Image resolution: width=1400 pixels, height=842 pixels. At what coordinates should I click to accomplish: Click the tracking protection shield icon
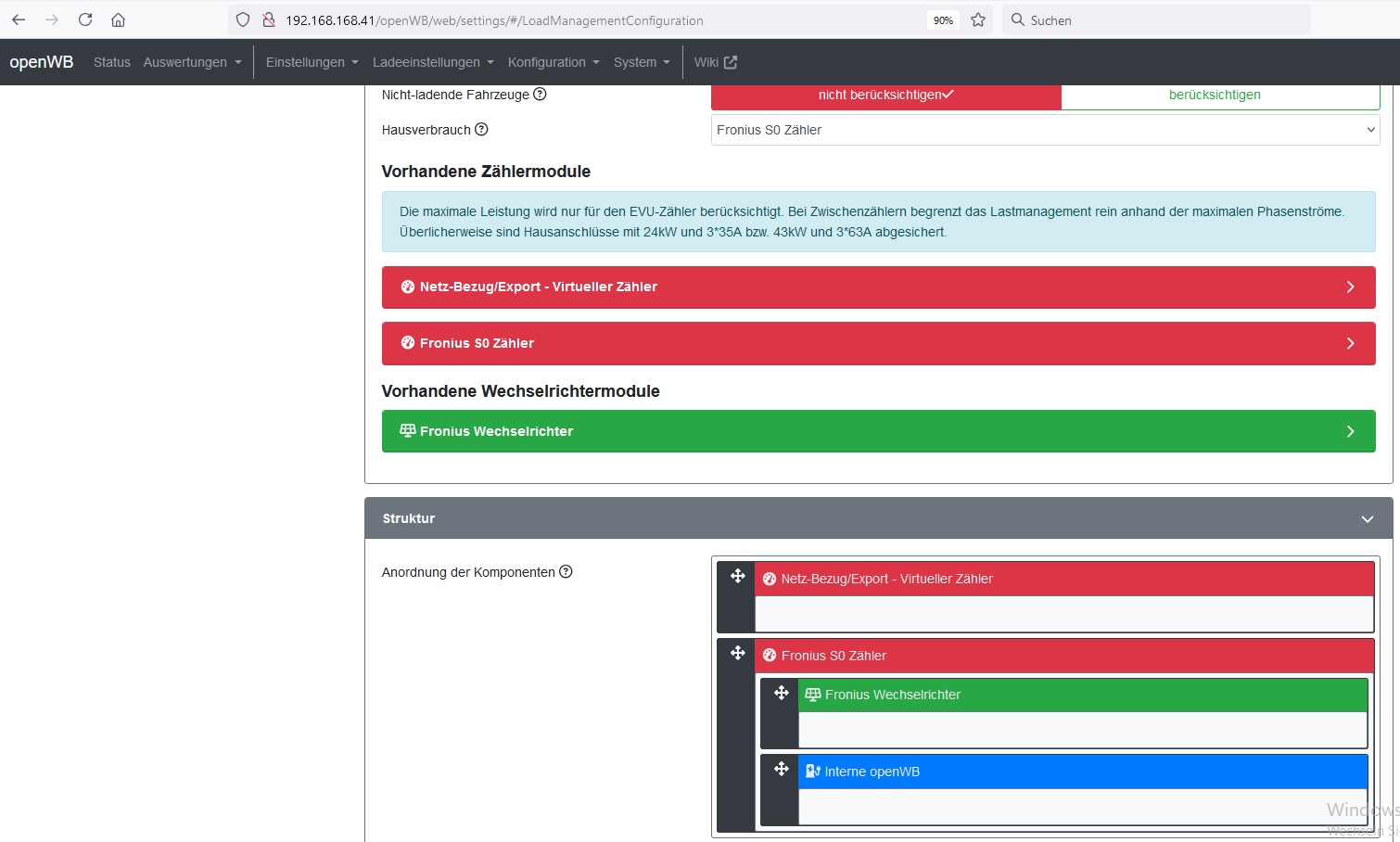243,19
